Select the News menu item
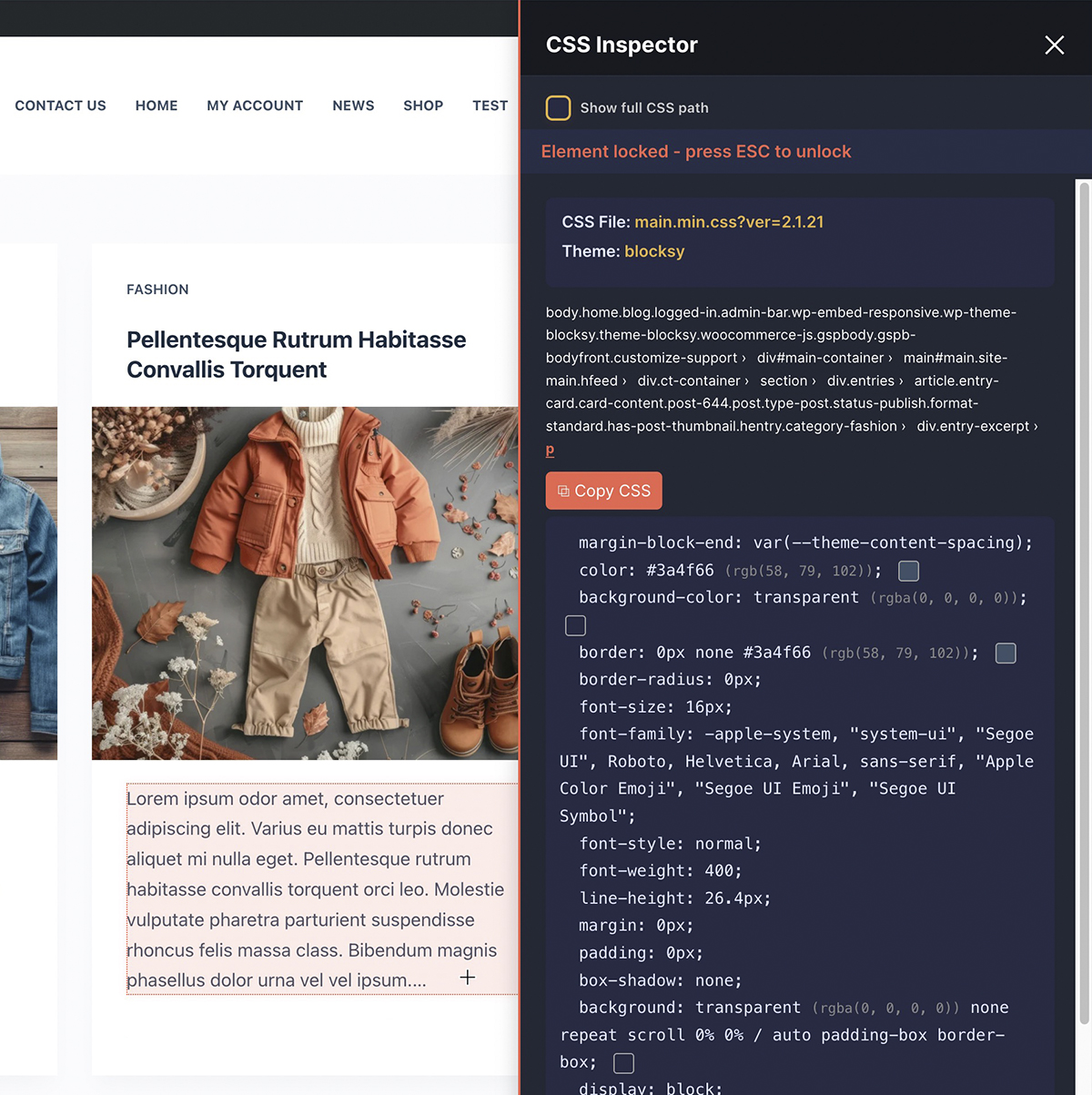Image resolution: width=1092 pixels, height=1095 pixels. click(x=353, y=106)
